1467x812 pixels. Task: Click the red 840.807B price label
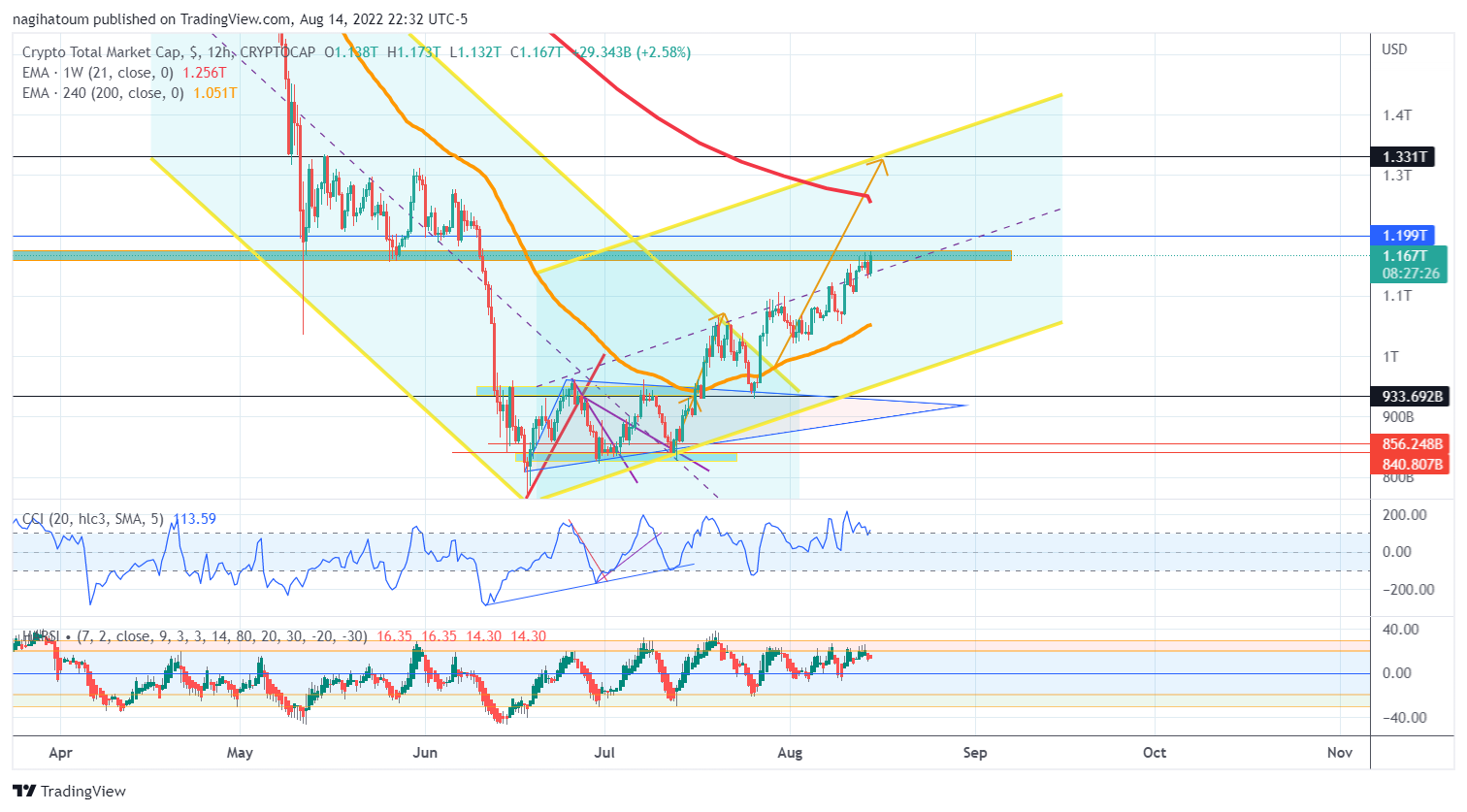pyautogui.click(x=1409, y=464)
